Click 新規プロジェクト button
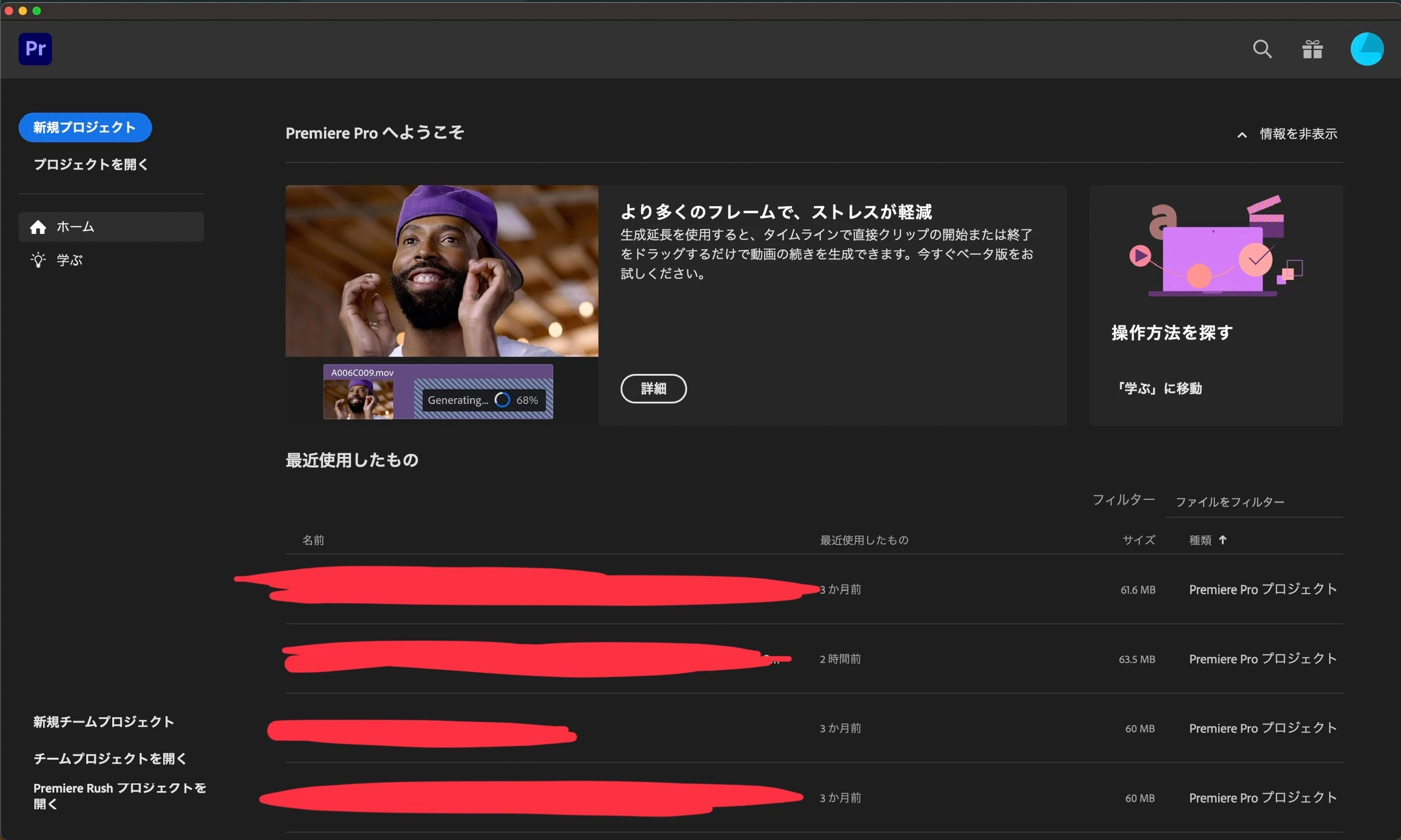The height and width of the screenshot is (840, 1401). click(x=85, y=127)
